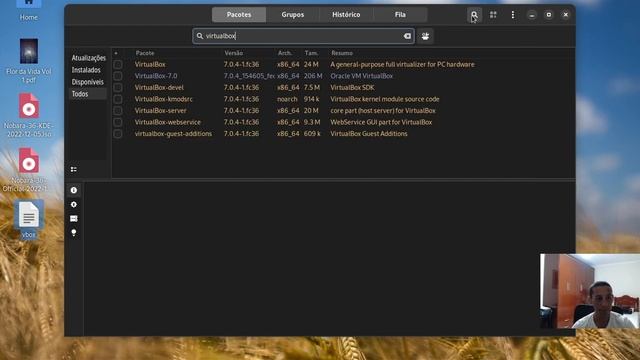Check the VirtualBox-server package checkbox
Image resolution: width=640 pixels, height=360 pixels.
[x=118, y=111]
